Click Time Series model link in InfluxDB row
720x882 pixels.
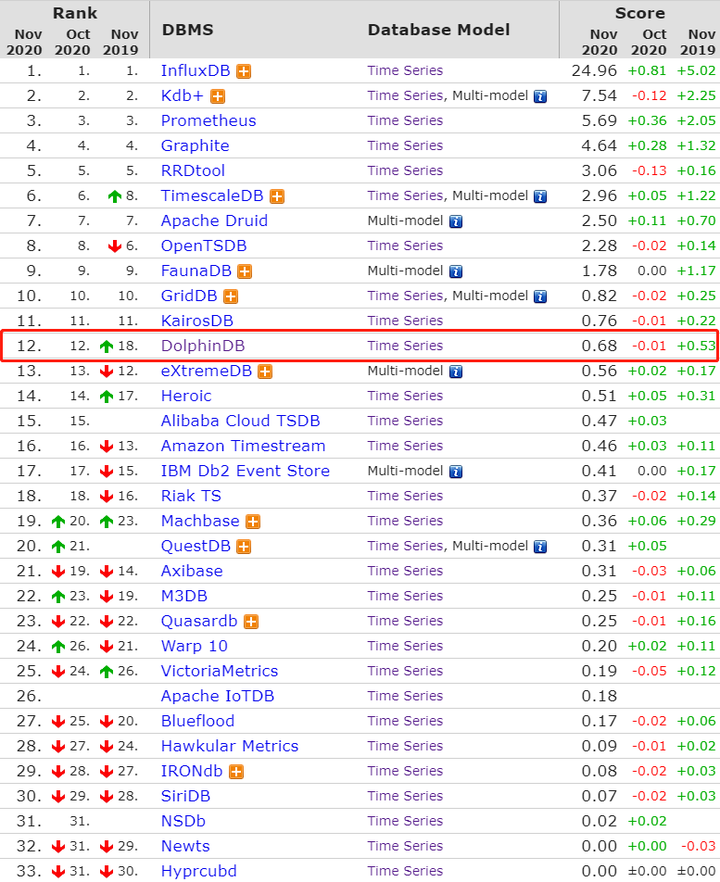[405, 71]
